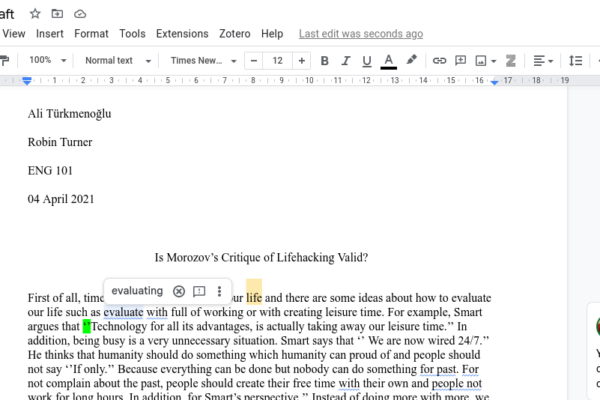The image size is (600, 400).
Task: Open the Normal text style dropdown
Action: tap(115, 61)
